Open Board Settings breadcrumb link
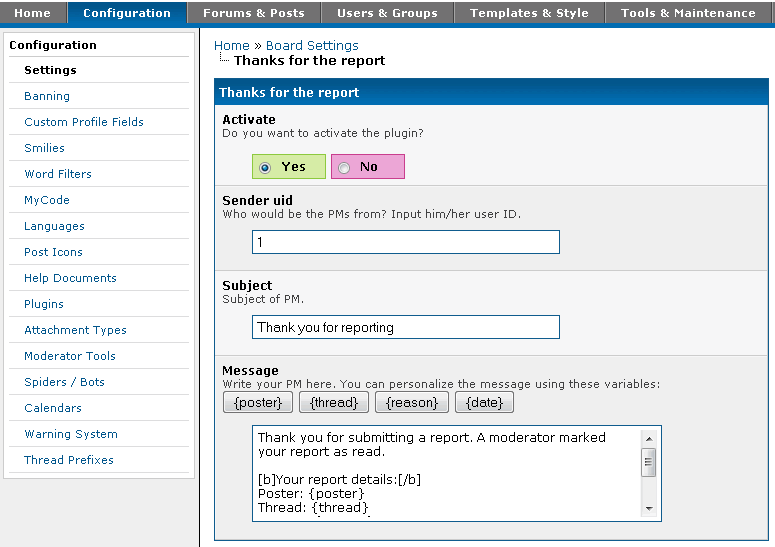This screenshot has width=775, height=547. click(x=312, y=45)
